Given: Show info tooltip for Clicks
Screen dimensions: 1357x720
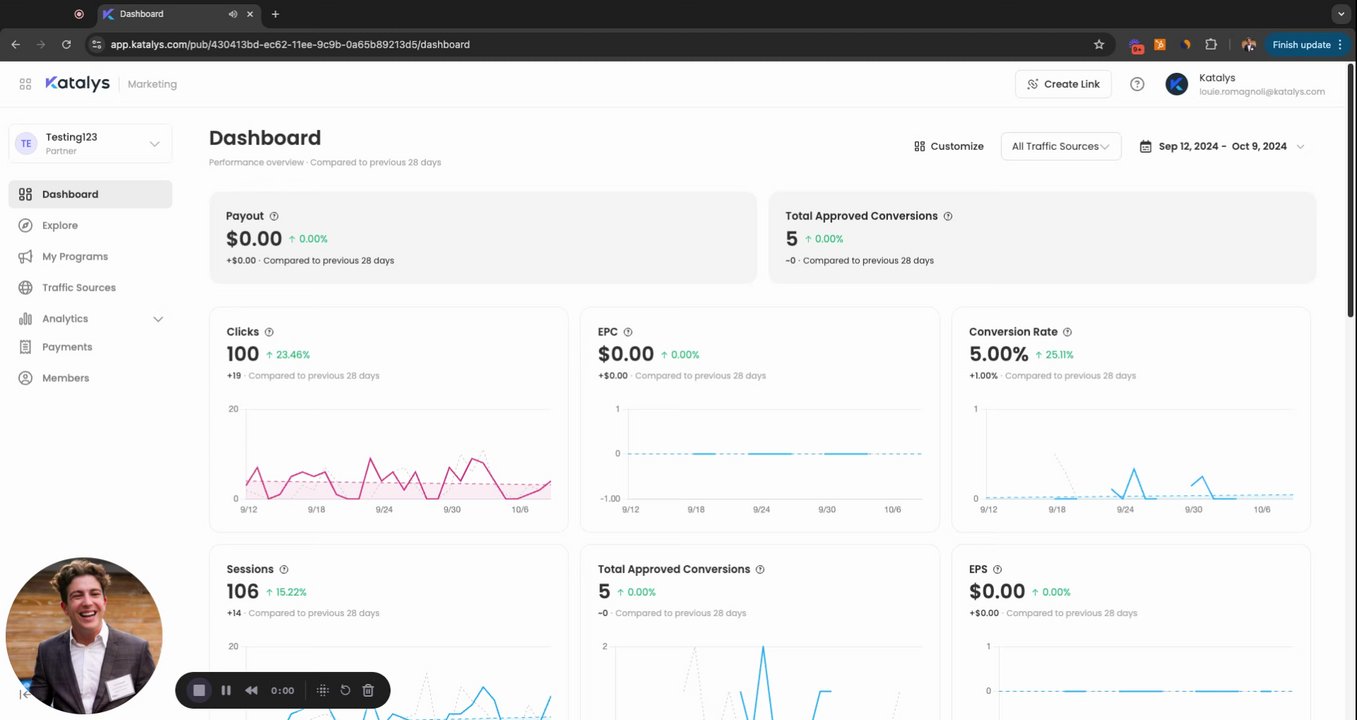Looking at the screenshot, I should coord(269,332).
